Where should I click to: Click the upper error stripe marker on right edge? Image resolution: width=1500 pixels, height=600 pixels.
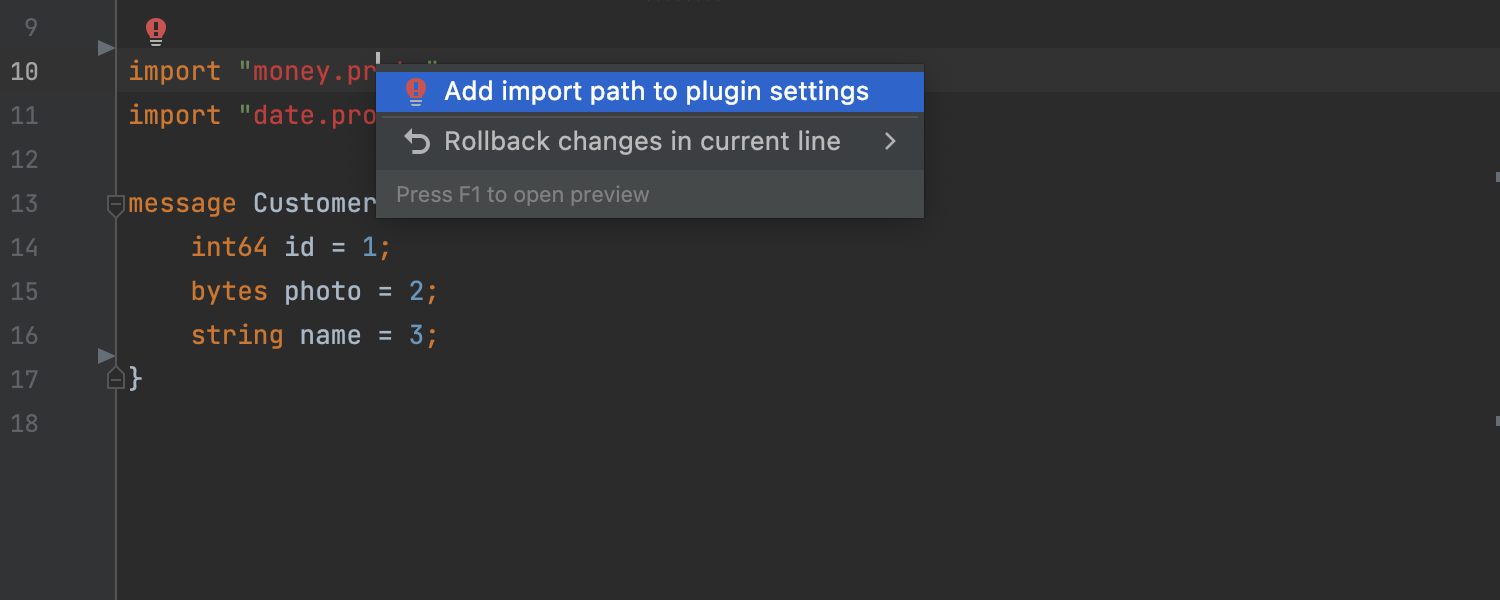pos(1497,176)
